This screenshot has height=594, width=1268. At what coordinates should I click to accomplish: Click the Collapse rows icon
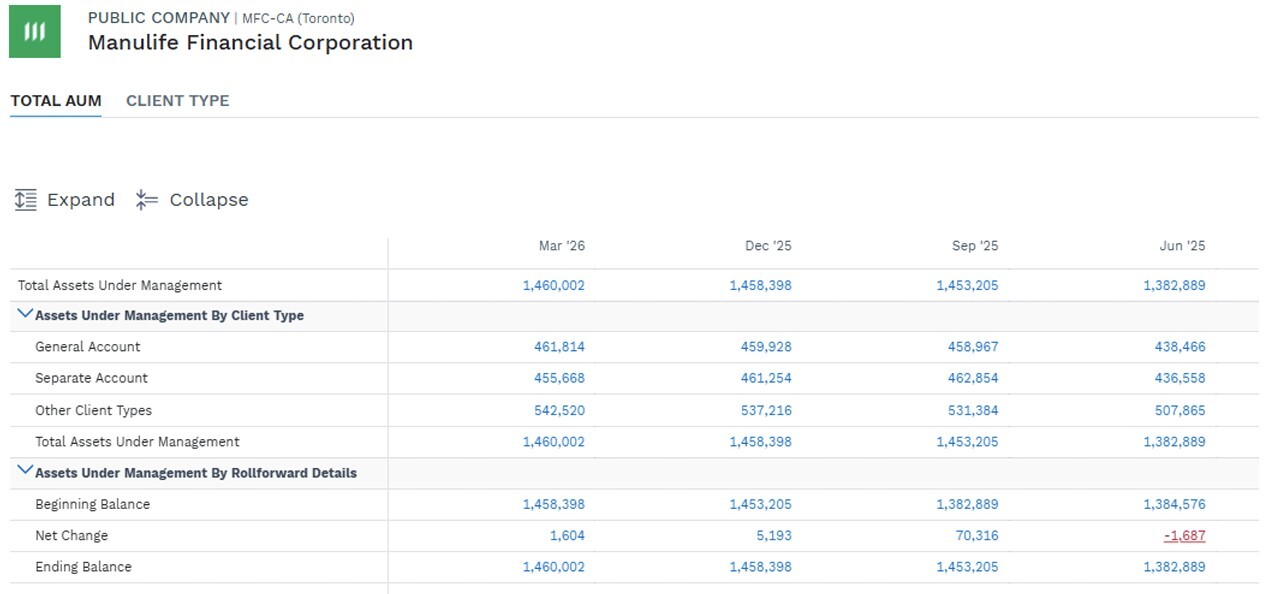(x=147, y=200)
